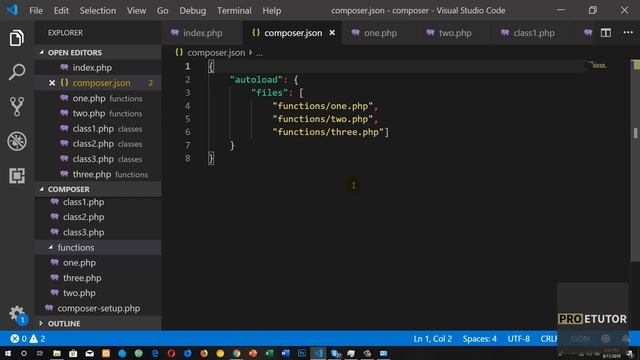Click the breadcrumb ellipsis after composer.json

point(260,53)
